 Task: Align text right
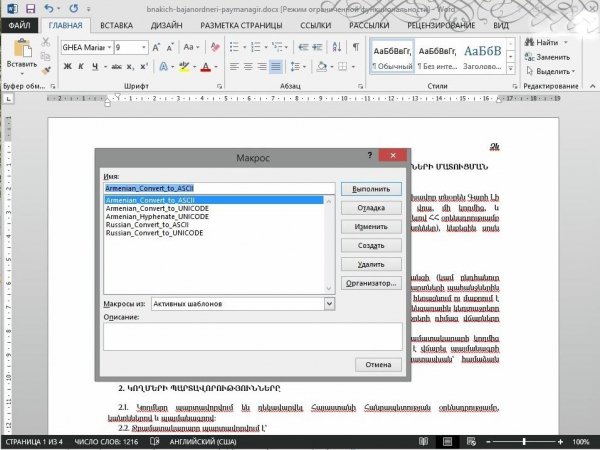pos(262,67)
